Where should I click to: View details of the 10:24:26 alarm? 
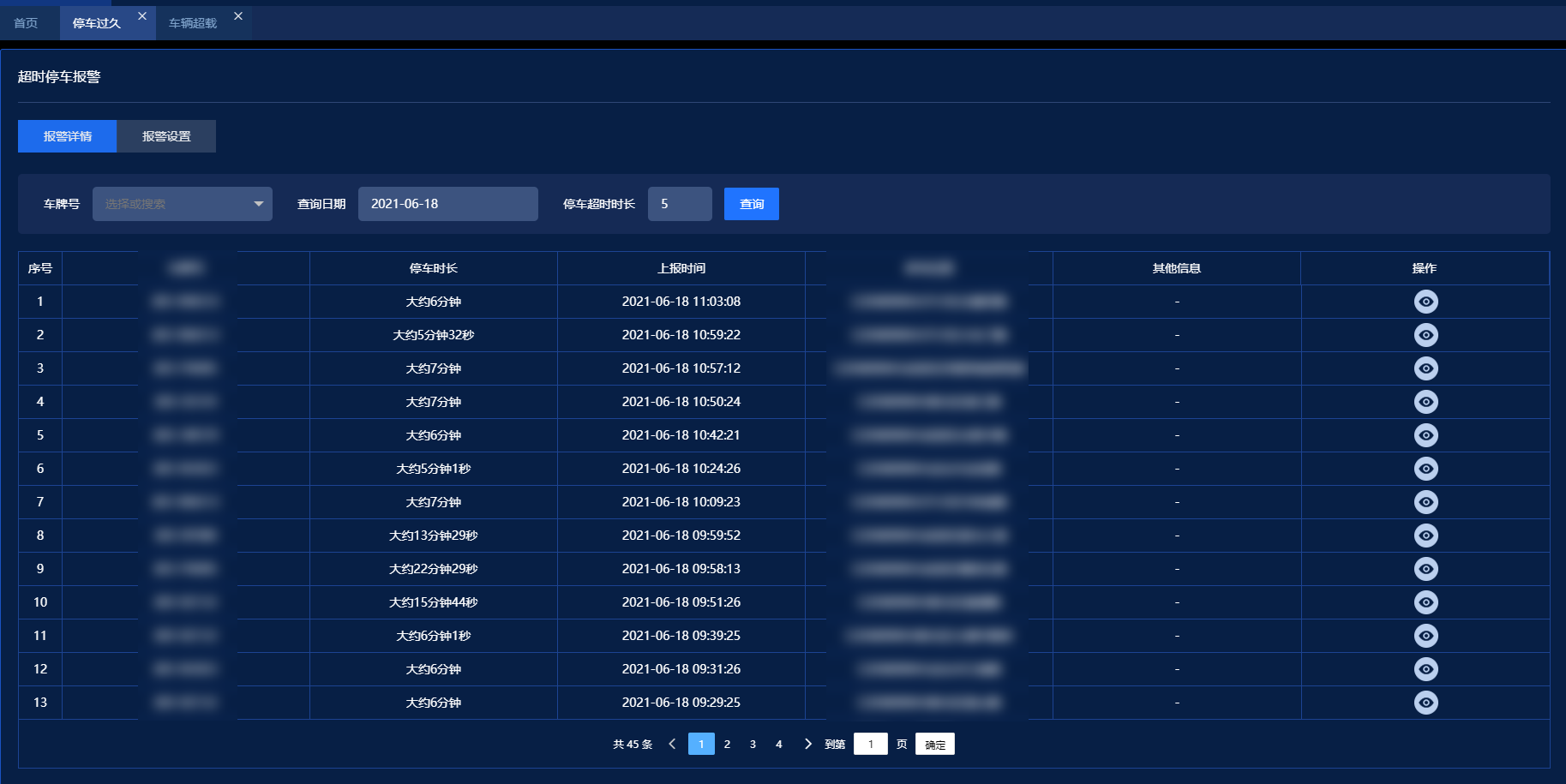click(1425, 469)
